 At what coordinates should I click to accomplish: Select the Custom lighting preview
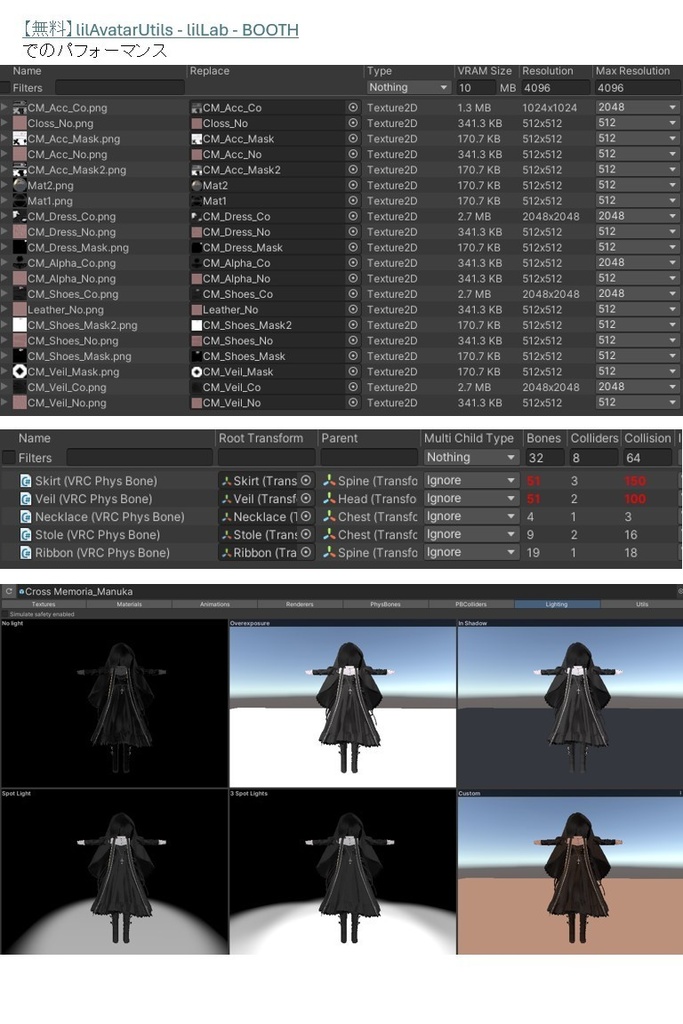(569, 872)
